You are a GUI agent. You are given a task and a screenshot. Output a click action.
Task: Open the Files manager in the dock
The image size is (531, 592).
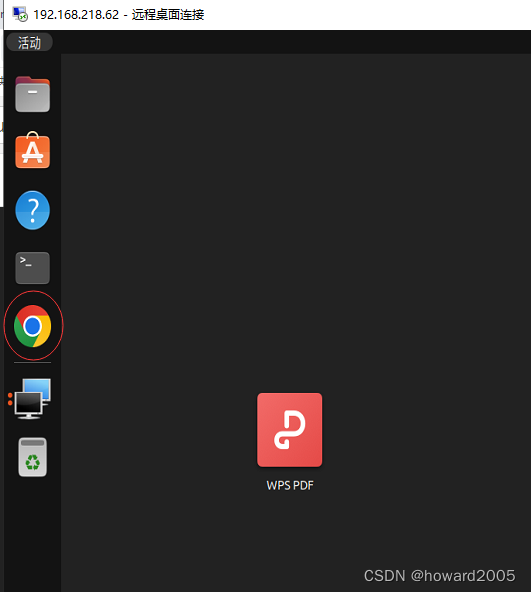[x=32, y=94]
